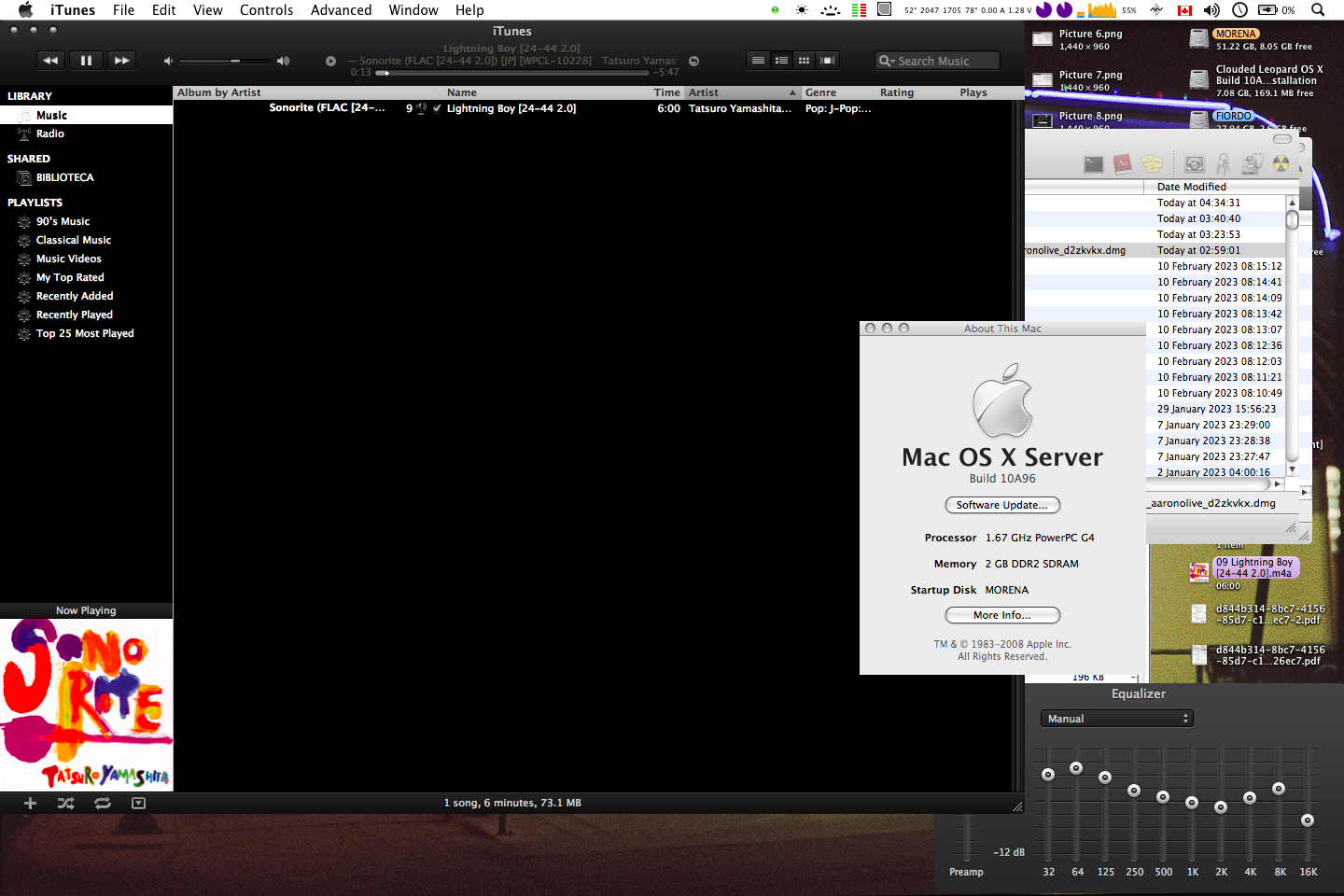Click Software Update in About This Mac
This screenshot has height=896, width=1344.
pos(1002,505)
